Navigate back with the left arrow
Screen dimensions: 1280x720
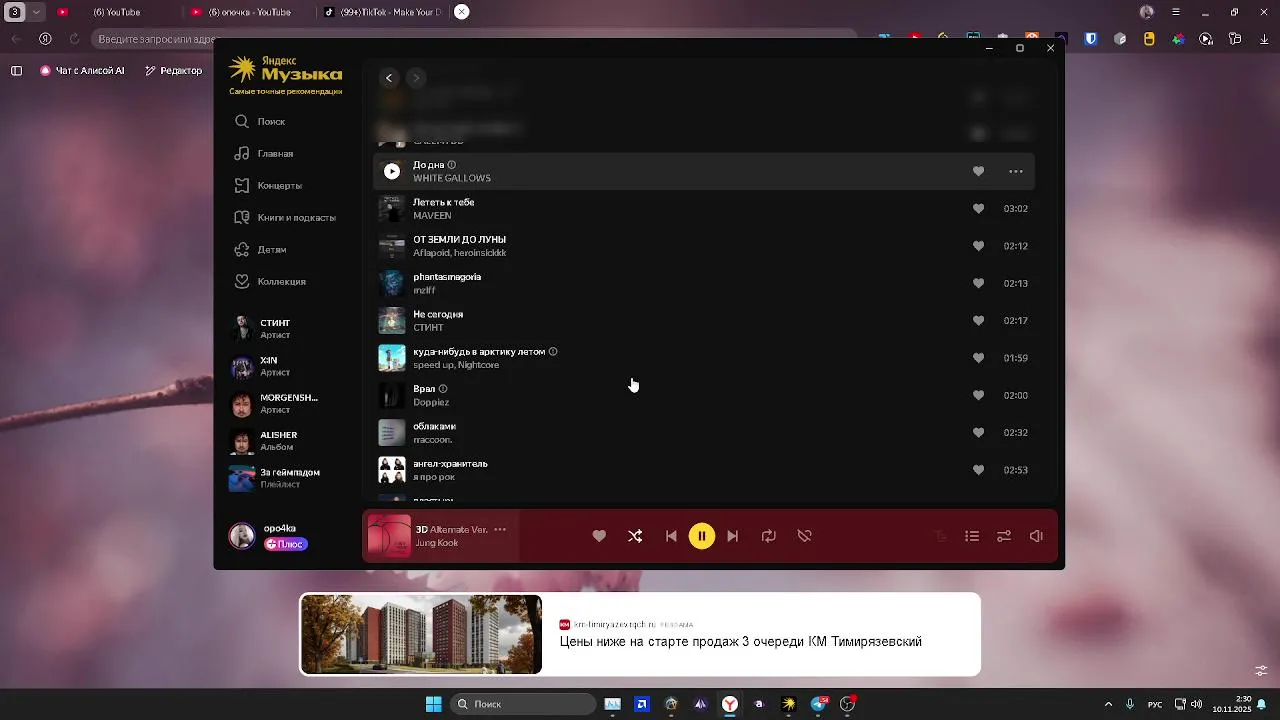[389, 78]
